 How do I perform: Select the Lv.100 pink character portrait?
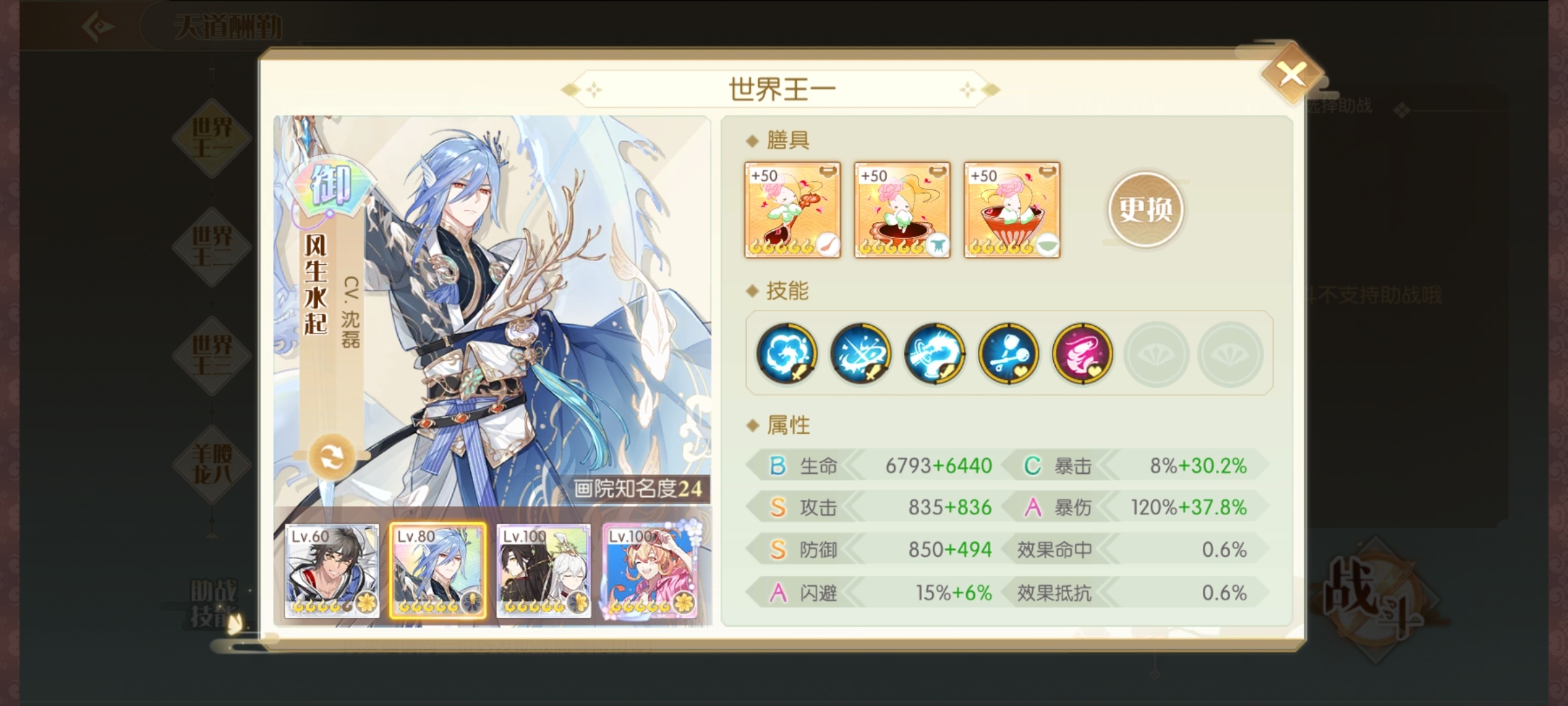tap(649, 571)
